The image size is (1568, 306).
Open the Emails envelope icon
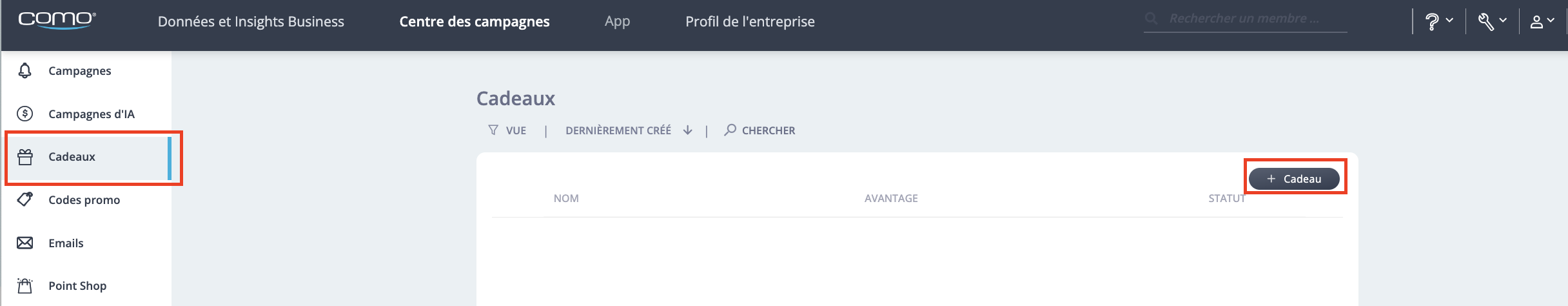[25, 243]
